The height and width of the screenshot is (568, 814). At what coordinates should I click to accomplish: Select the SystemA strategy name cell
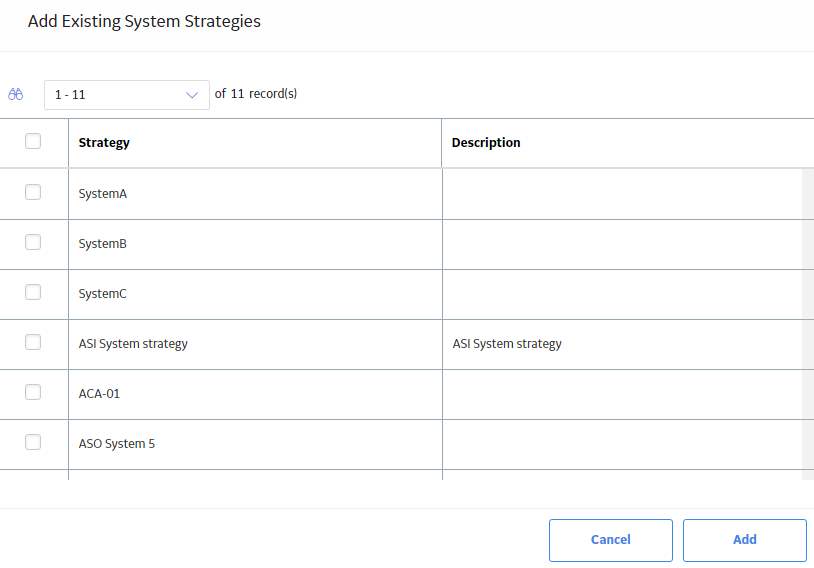(255, 194)
